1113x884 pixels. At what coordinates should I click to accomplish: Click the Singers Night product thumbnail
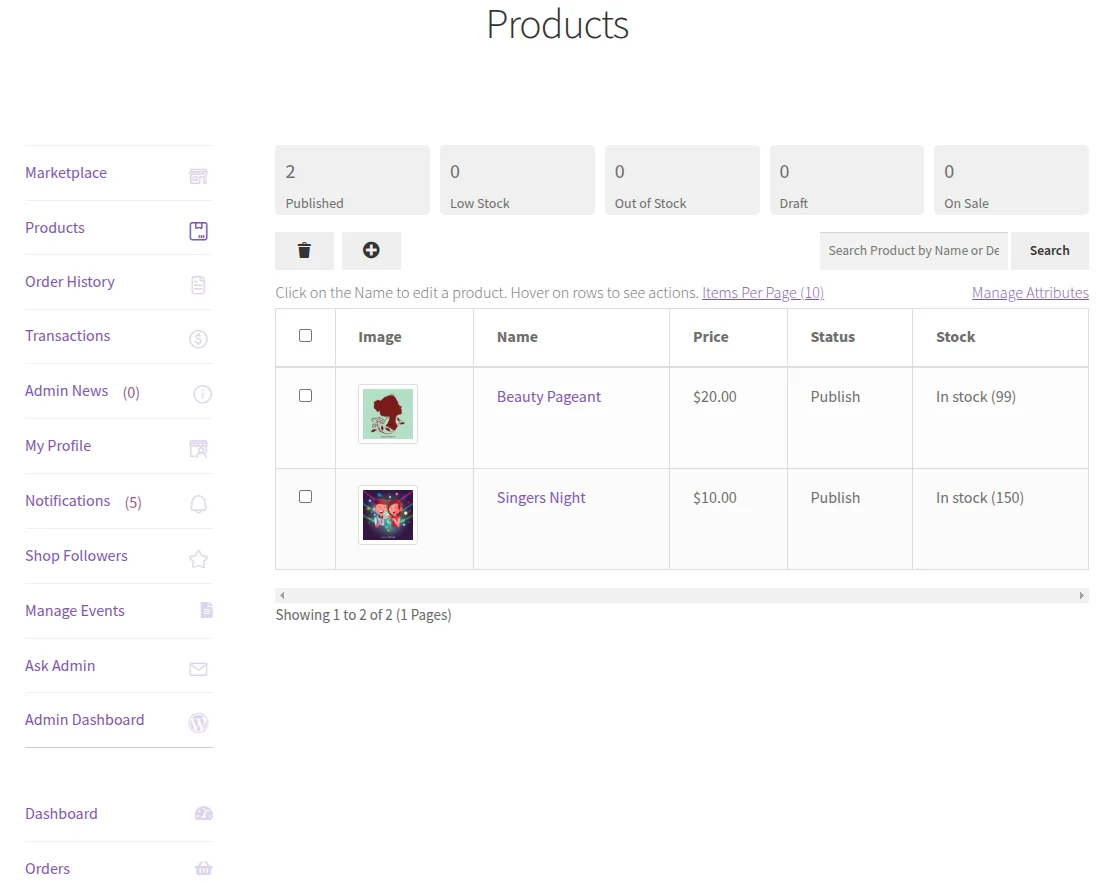(387, 515)
